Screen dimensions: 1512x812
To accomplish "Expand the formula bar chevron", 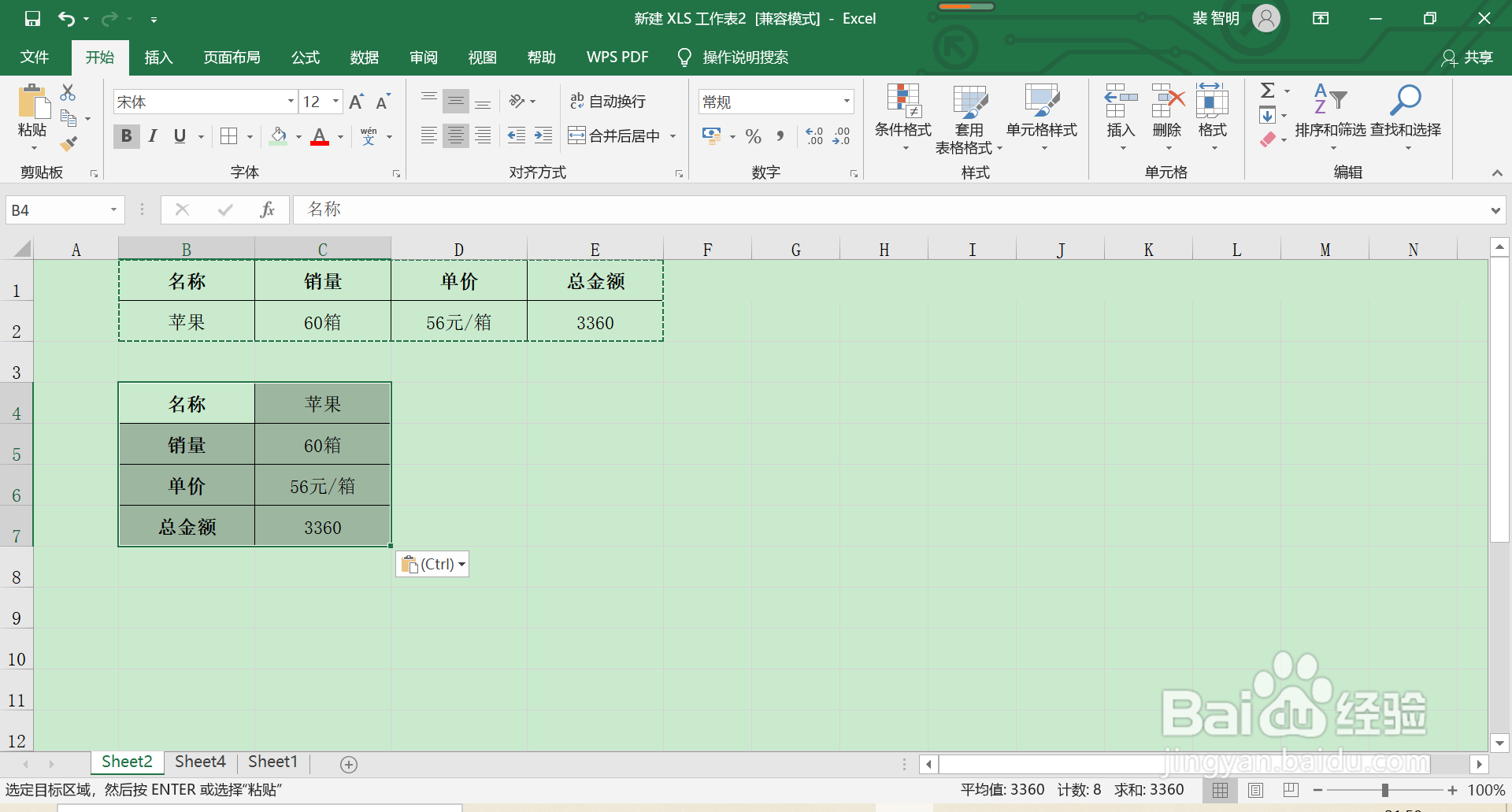I will tap(1495, 210).
